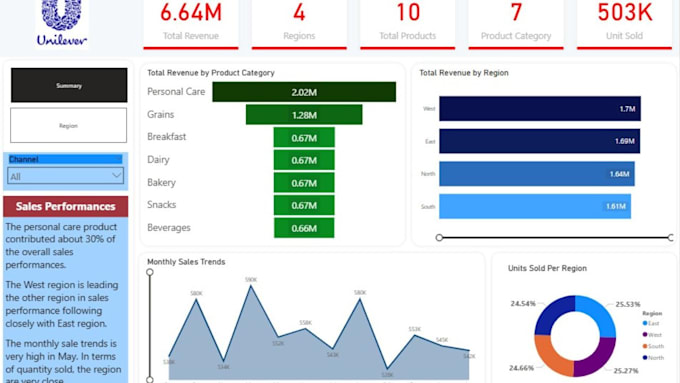This screenshot has width=680, height=383.
Task: Select the Regions count card
Action: pos(299,24)
